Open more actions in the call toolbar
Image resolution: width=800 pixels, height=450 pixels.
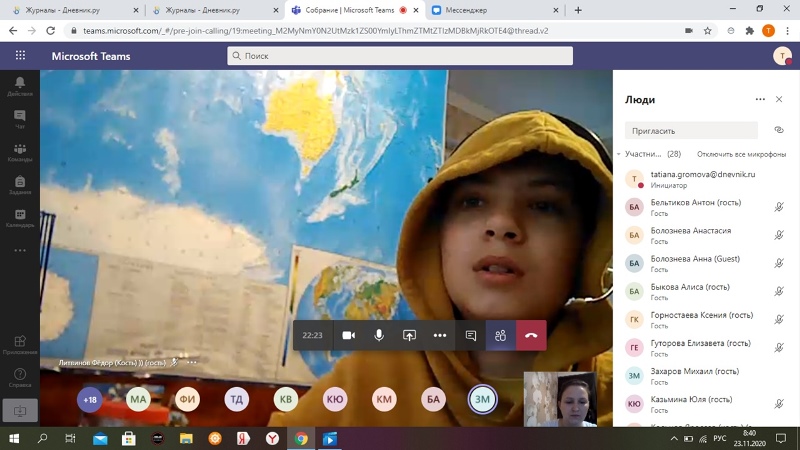click(x=439, y=335)
